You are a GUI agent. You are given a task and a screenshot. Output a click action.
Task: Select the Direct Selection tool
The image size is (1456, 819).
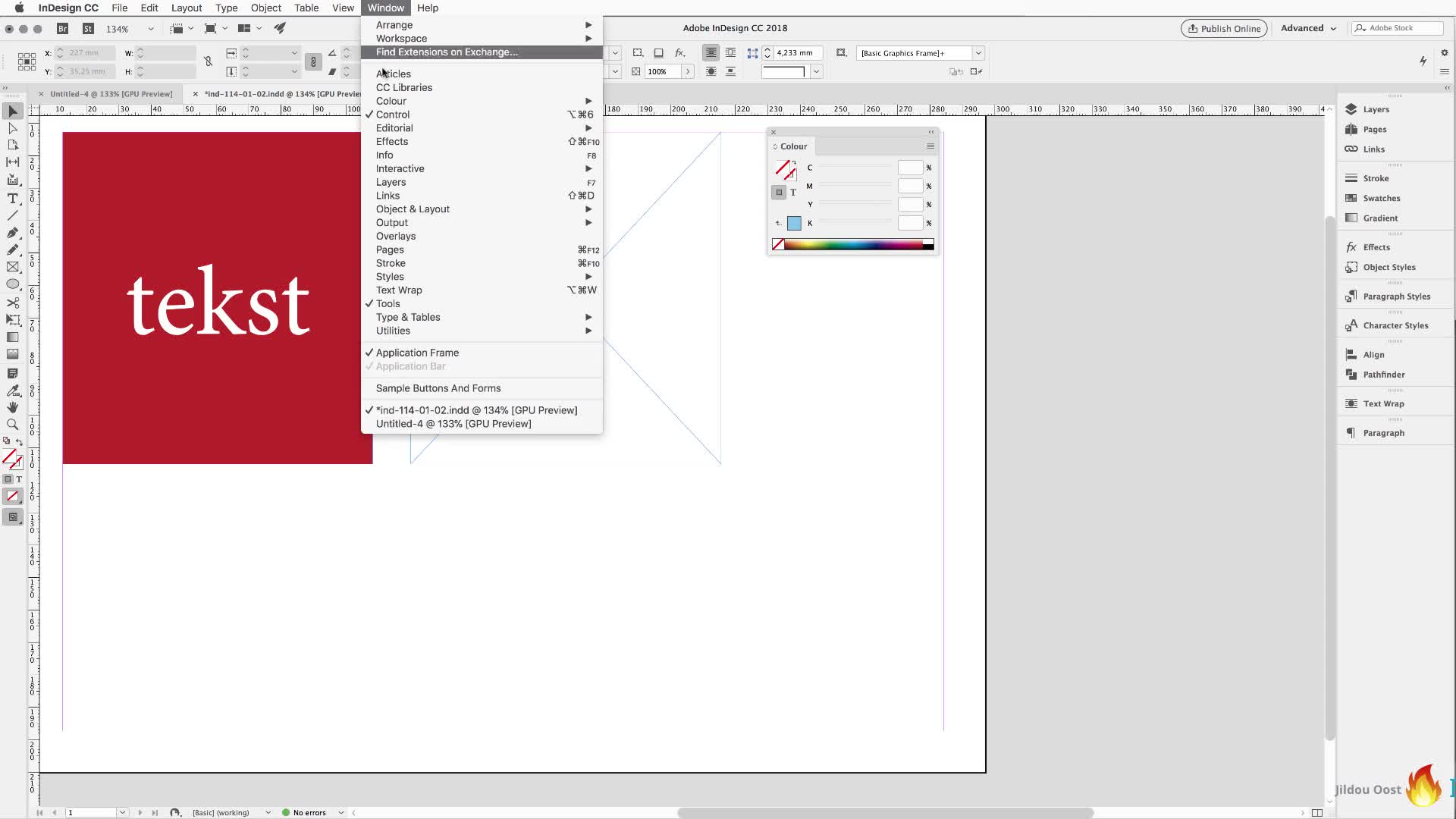tap(13, 128)
